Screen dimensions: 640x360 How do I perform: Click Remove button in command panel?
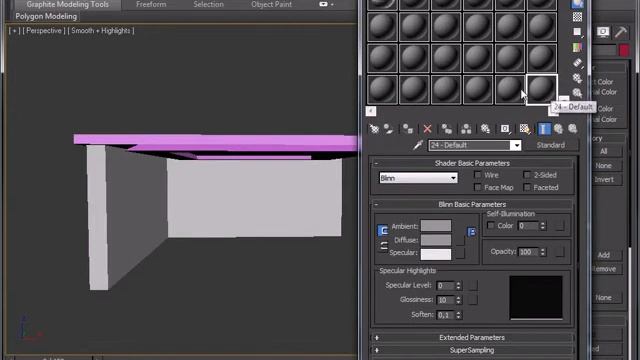click(x=604, y=269)
